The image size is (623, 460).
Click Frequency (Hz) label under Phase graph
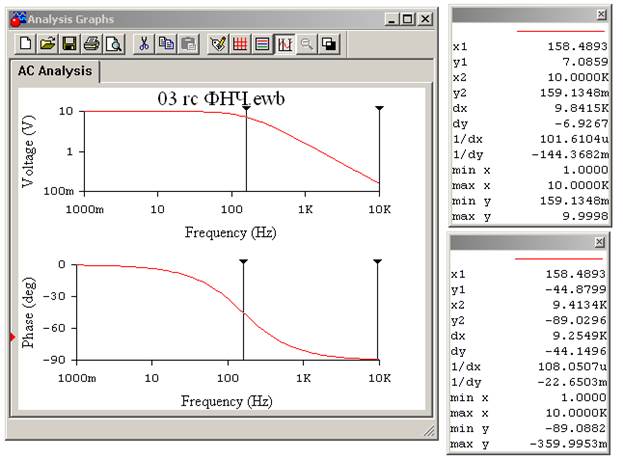(226, 401)
